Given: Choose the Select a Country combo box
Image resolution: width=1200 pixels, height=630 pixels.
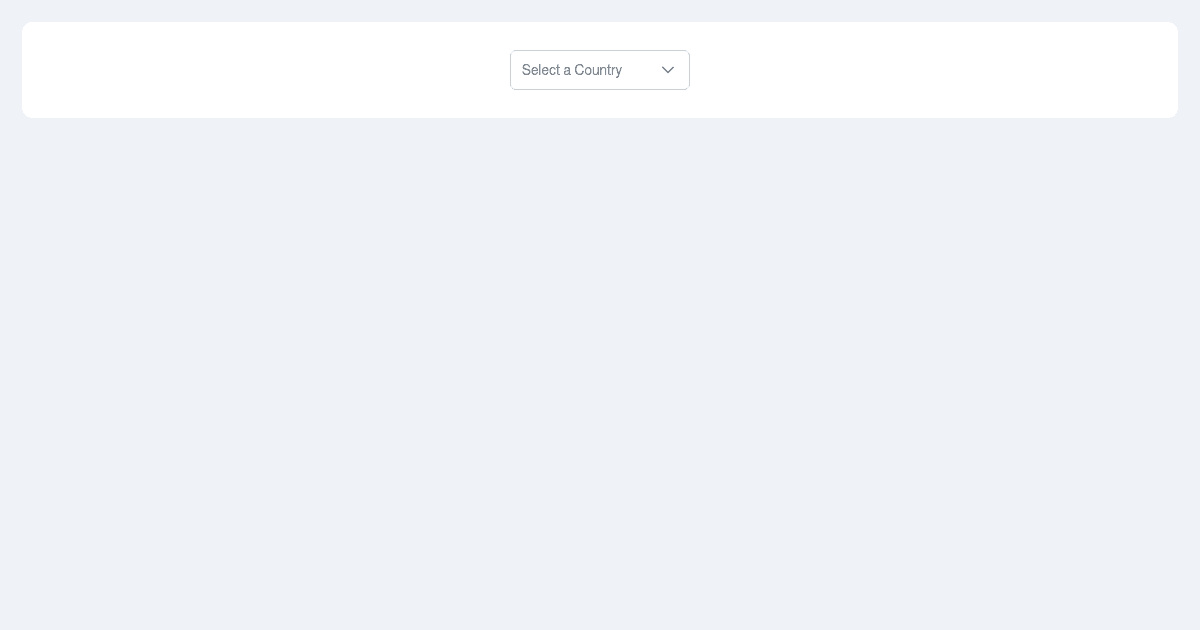Looking at the screenshot, I should point(600,70).
